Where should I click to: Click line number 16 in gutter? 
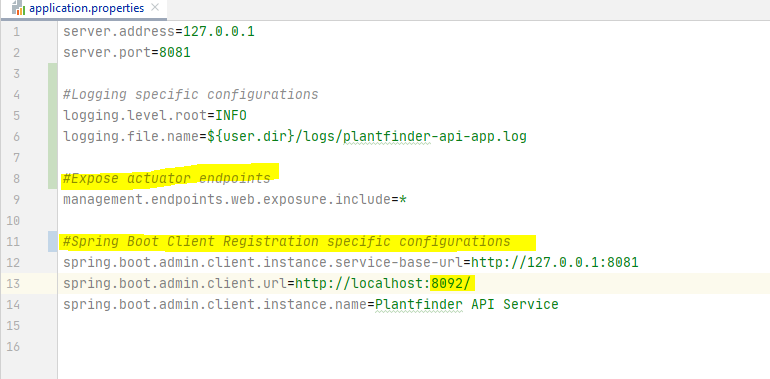14,347
